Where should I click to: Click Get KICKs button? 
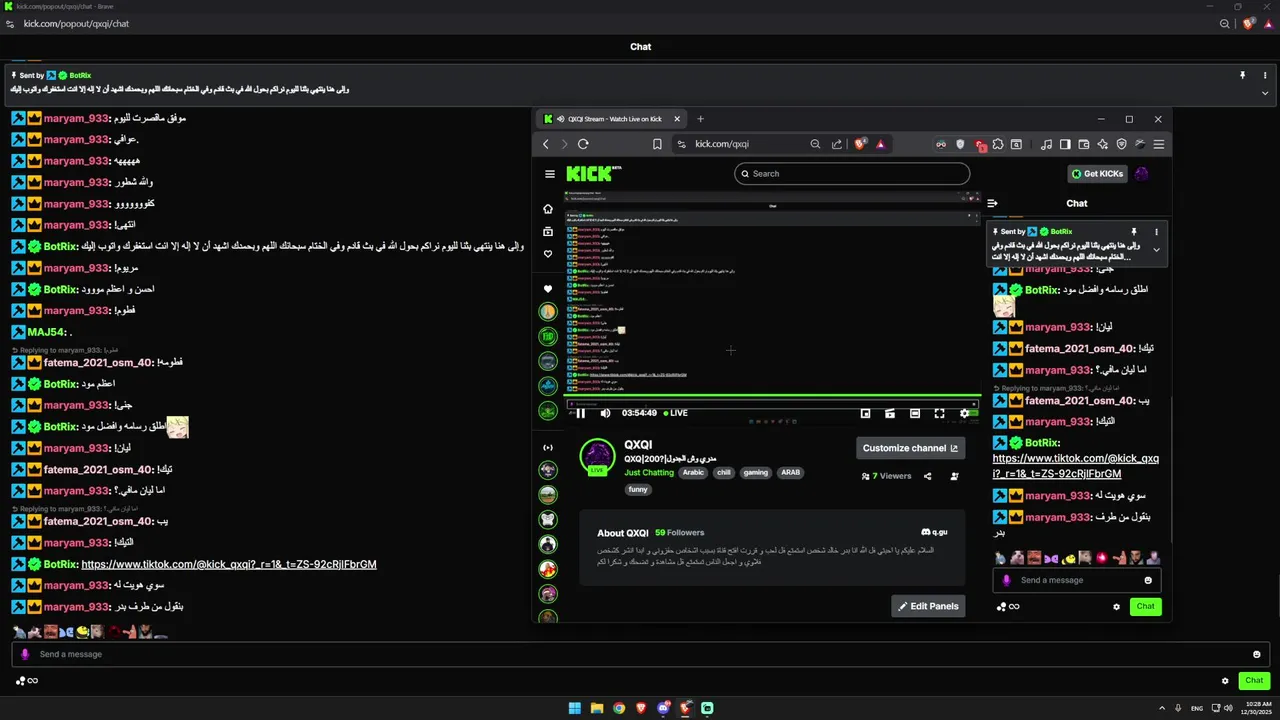[x=1097, y=174]
